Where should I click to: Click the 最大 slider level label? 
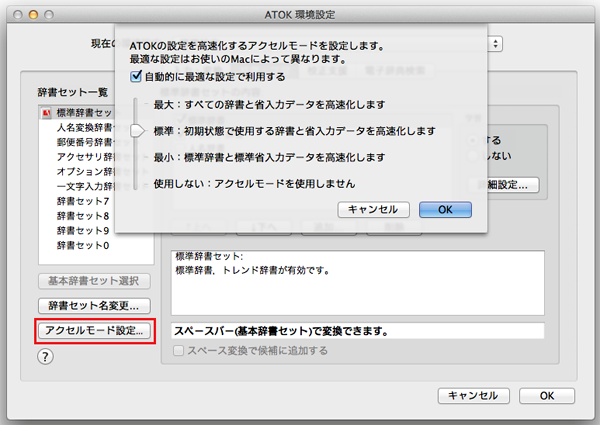[269, 104]
